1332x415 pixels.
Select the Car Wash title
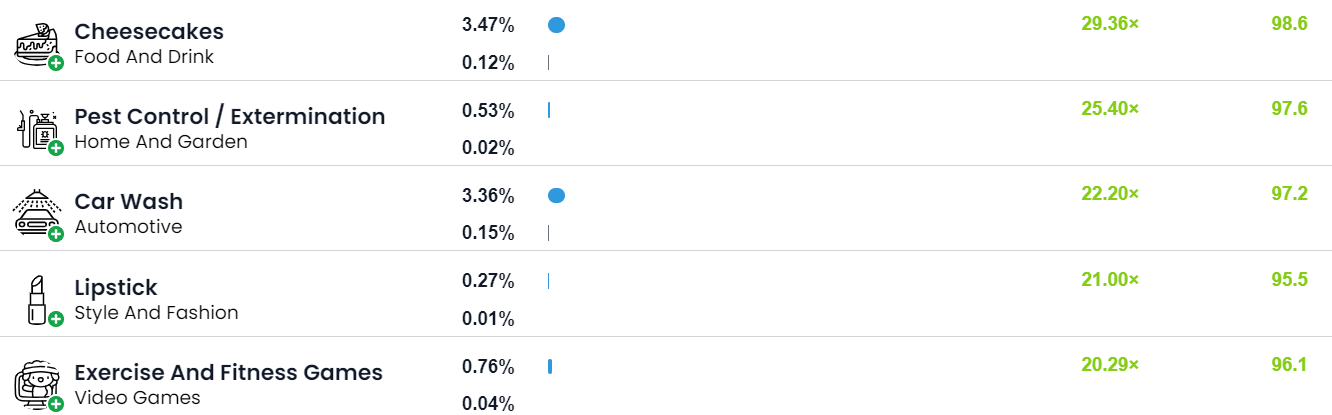coord(128,202)
